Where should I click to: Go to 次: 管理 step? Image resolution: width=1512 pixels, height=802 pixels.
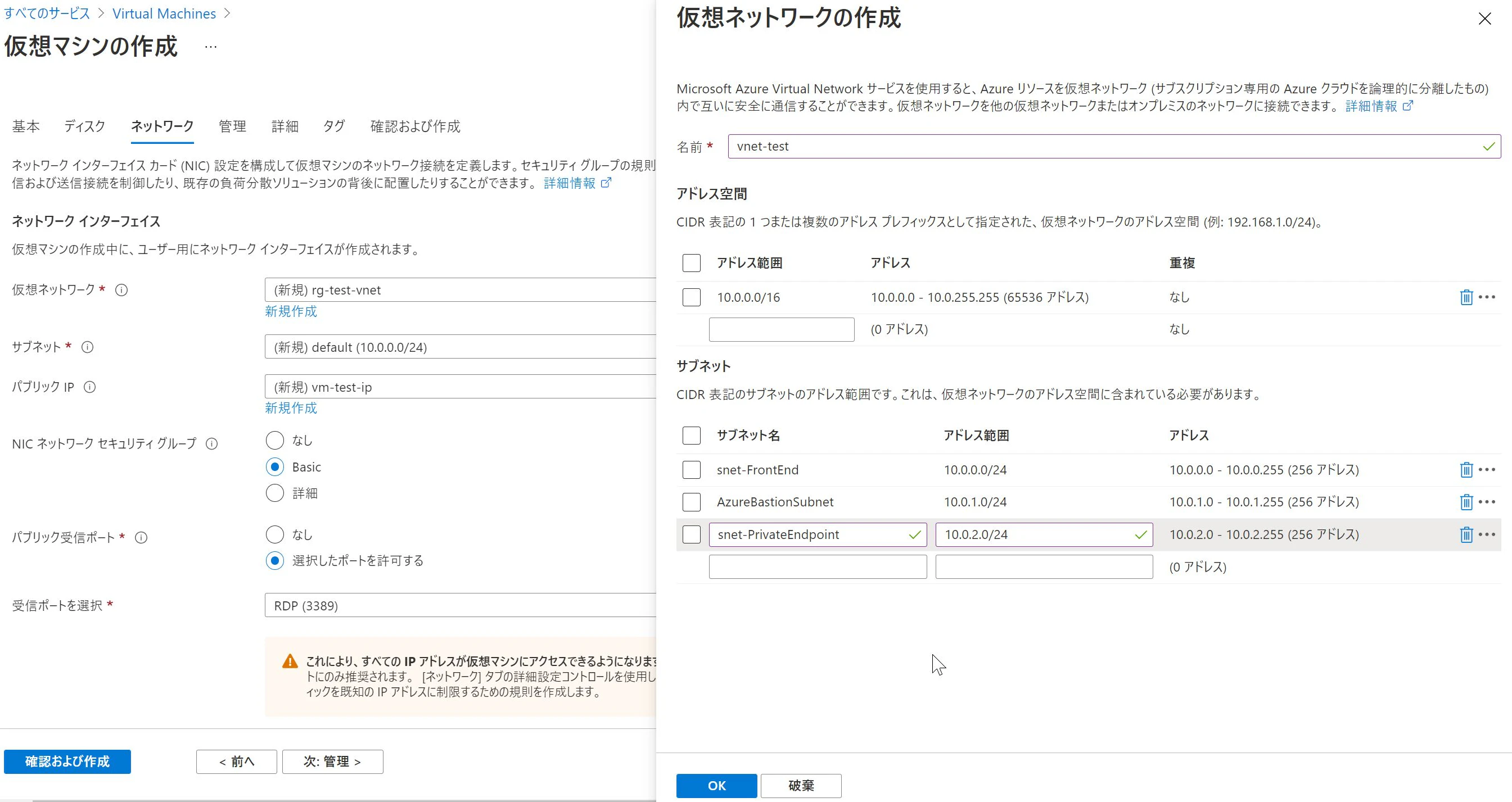click(x=332, y=762)
